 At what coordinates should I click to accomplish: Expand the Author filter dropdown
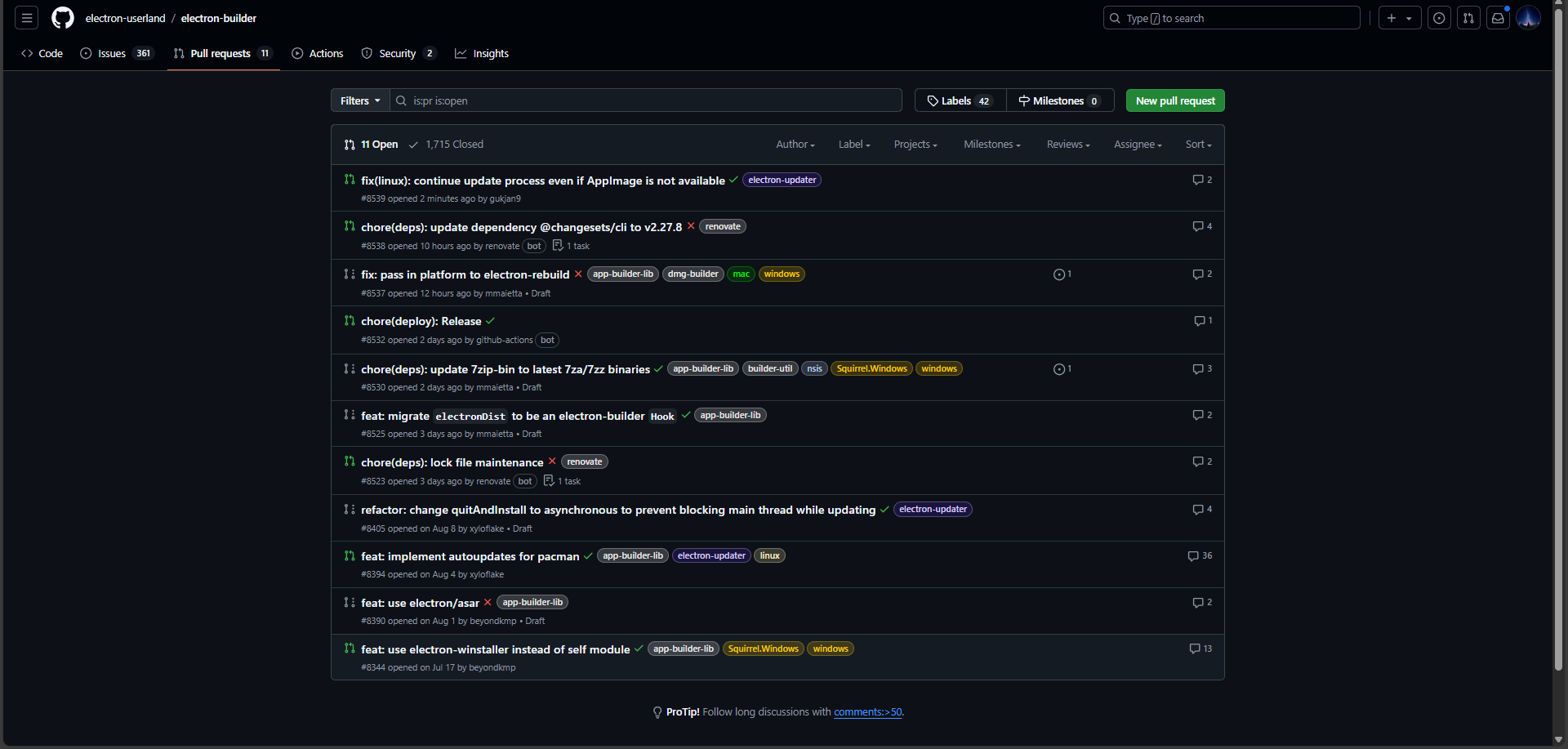795,145
